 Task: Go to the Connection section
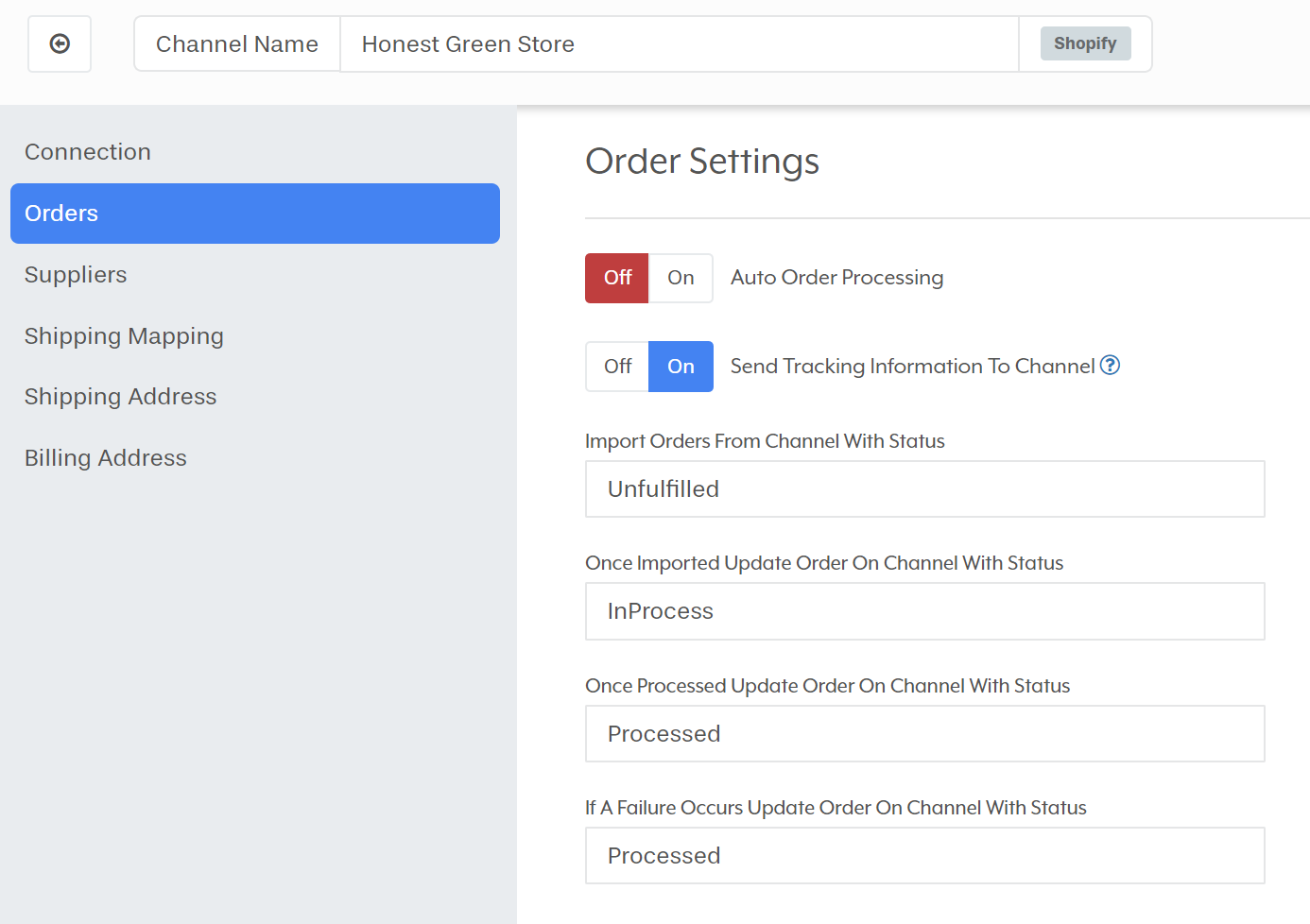click(x=88, y=152)
